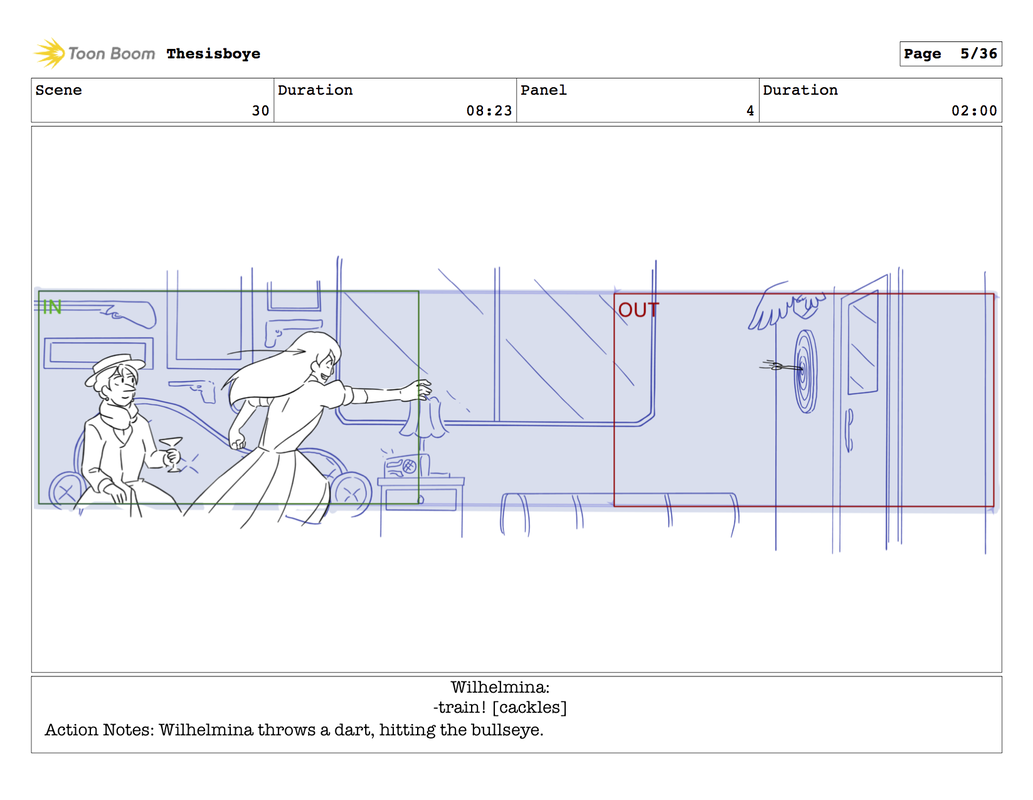Click the 'Wilhelmina:' dialogue speaker name
1033x800 pixels.
pos(500,687)
